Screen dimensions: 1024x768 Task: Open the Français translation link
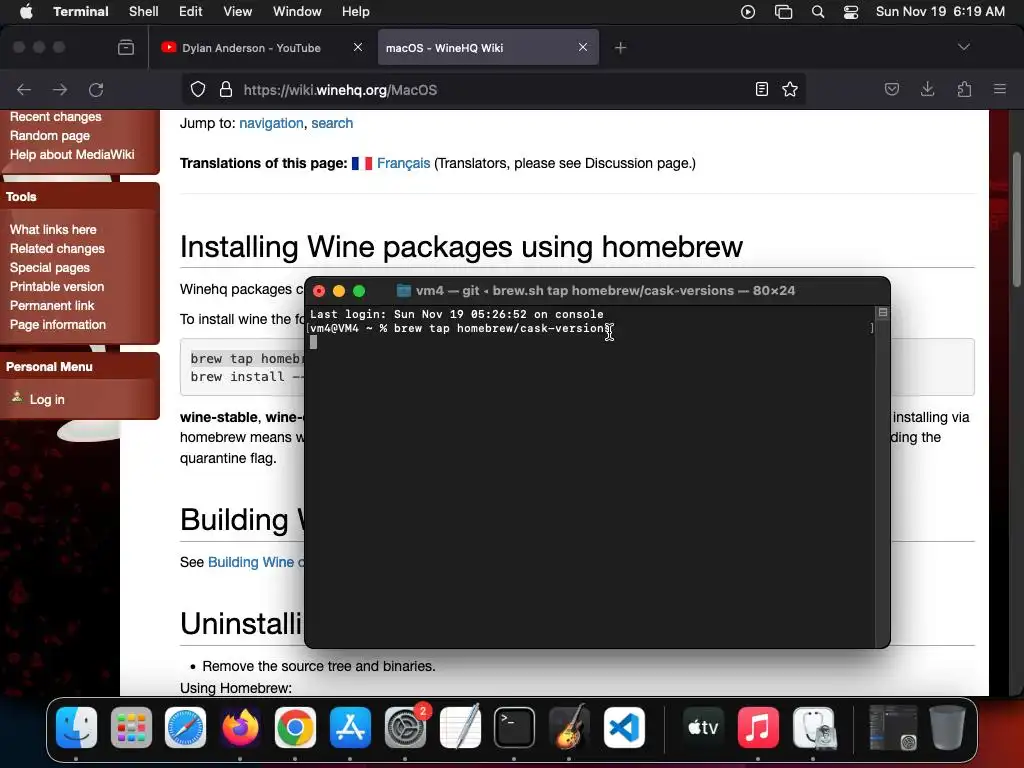(404, 163)
